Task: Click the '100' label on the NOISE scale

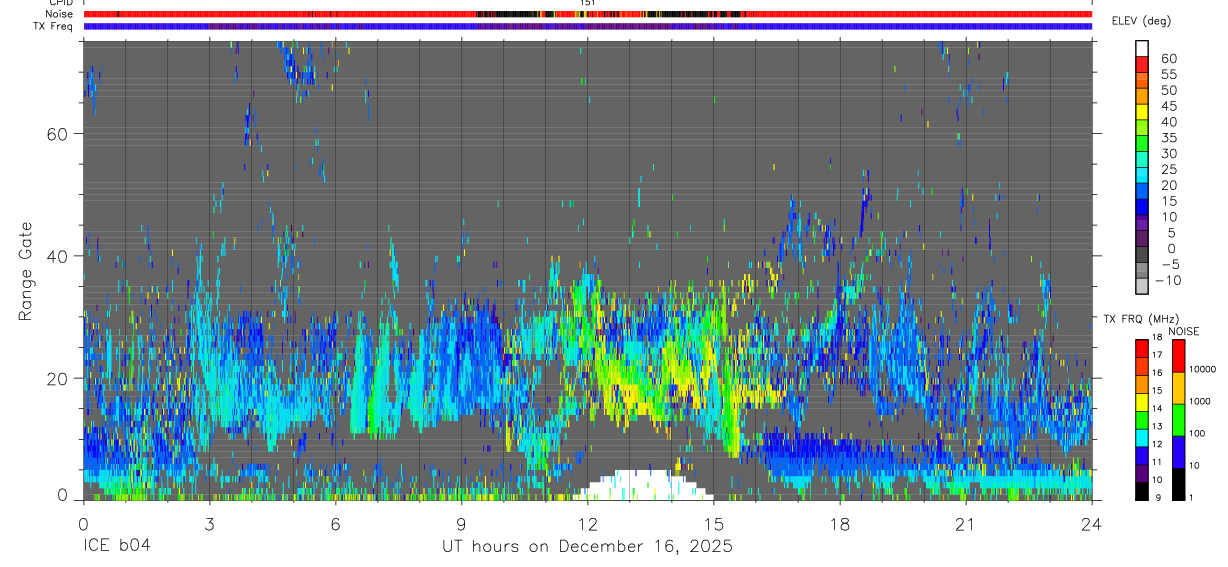Action: coord(1198,433)
